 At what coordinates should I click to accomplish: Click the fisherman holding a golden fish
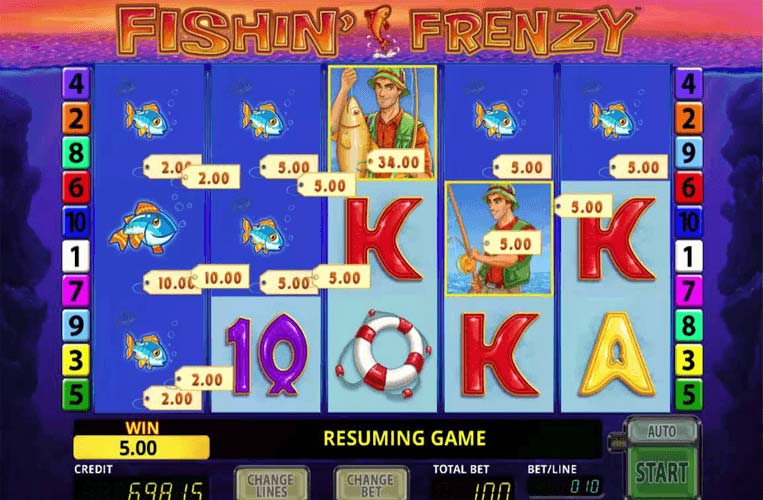(382, 122)
